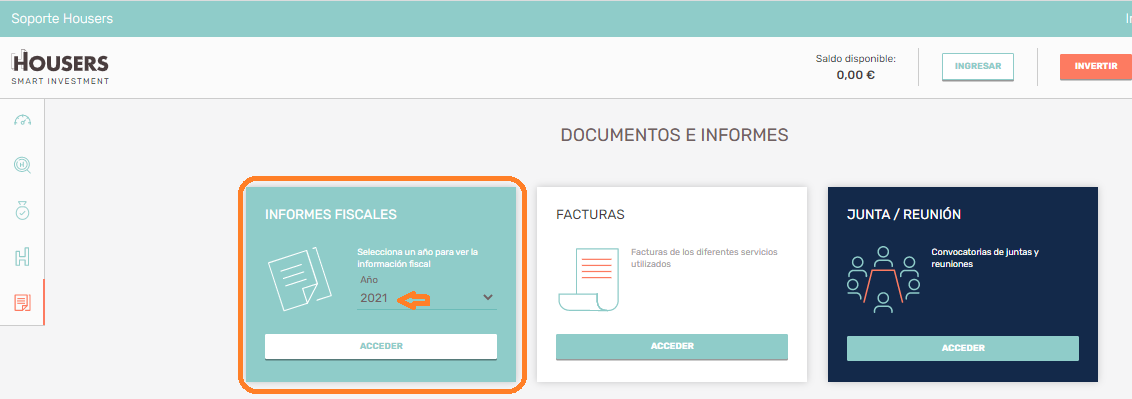Open the search magnifier icon in sidebar

coord(22,166)
